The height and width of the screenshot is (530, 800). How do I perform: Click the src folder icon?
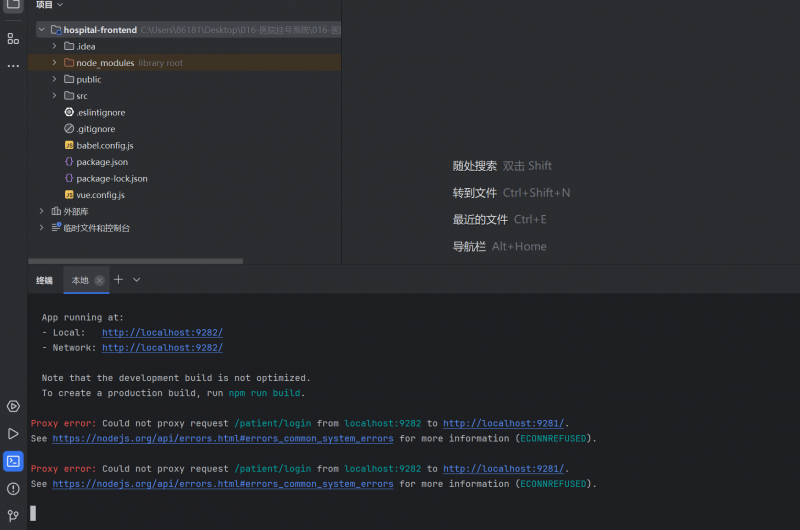tap(69, 95)
